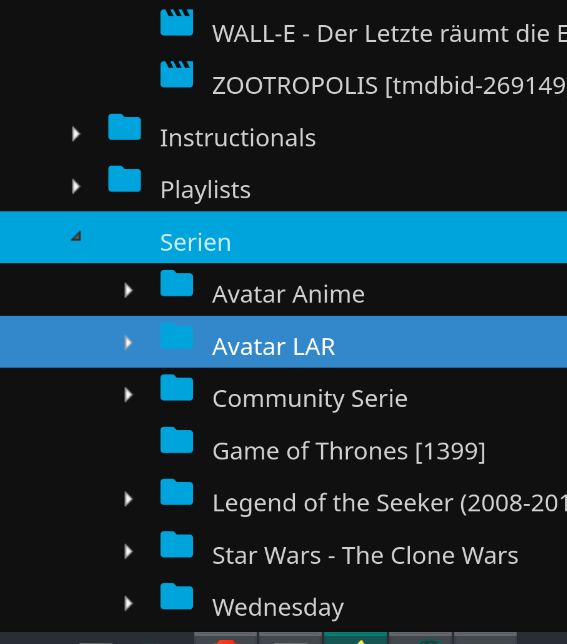Click the WALL-E movie clapperboard icon
Screen dimensions: 567x644
(177, 23)
